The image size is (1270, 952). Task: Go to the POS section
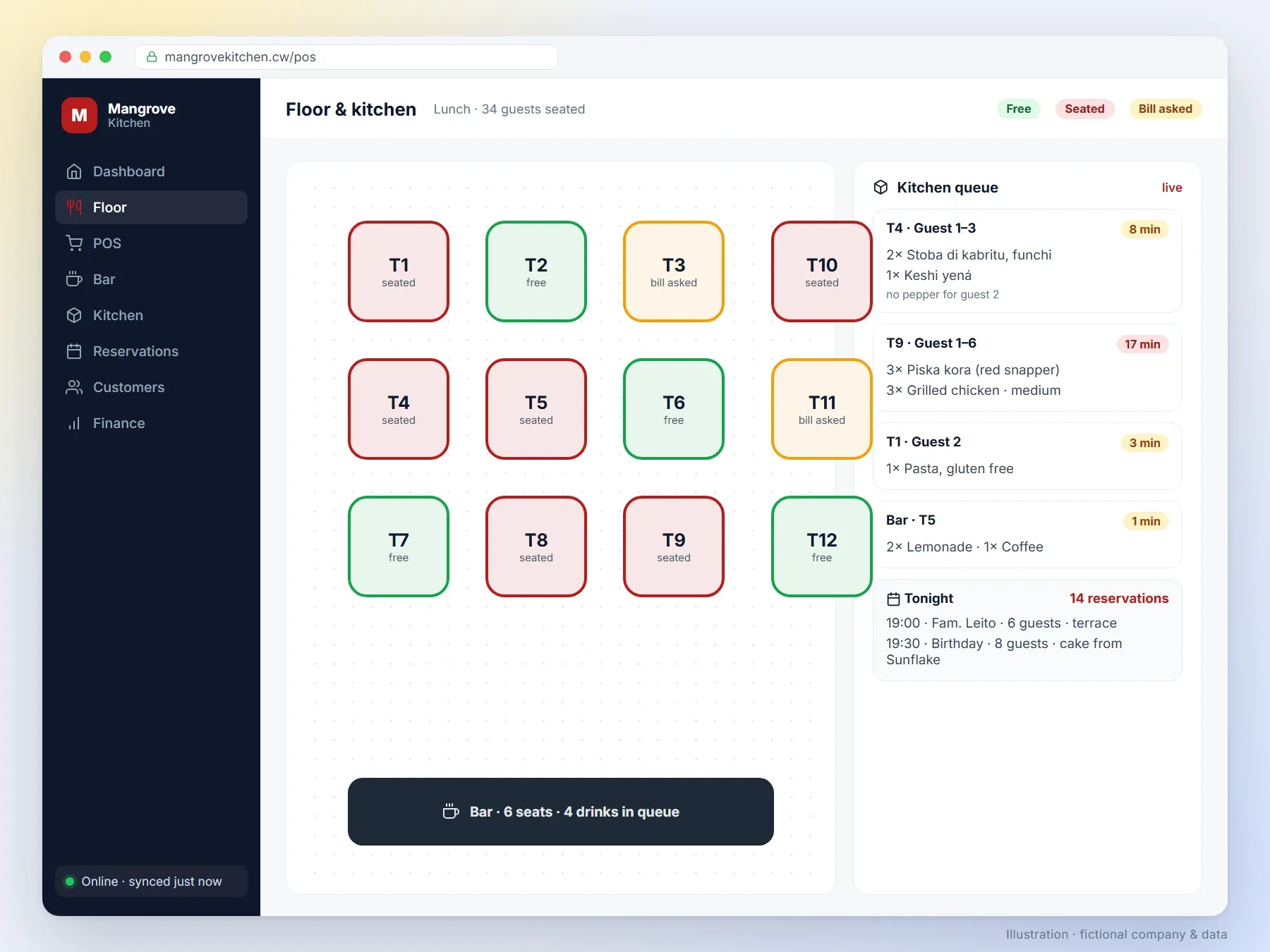pos(151,243)
